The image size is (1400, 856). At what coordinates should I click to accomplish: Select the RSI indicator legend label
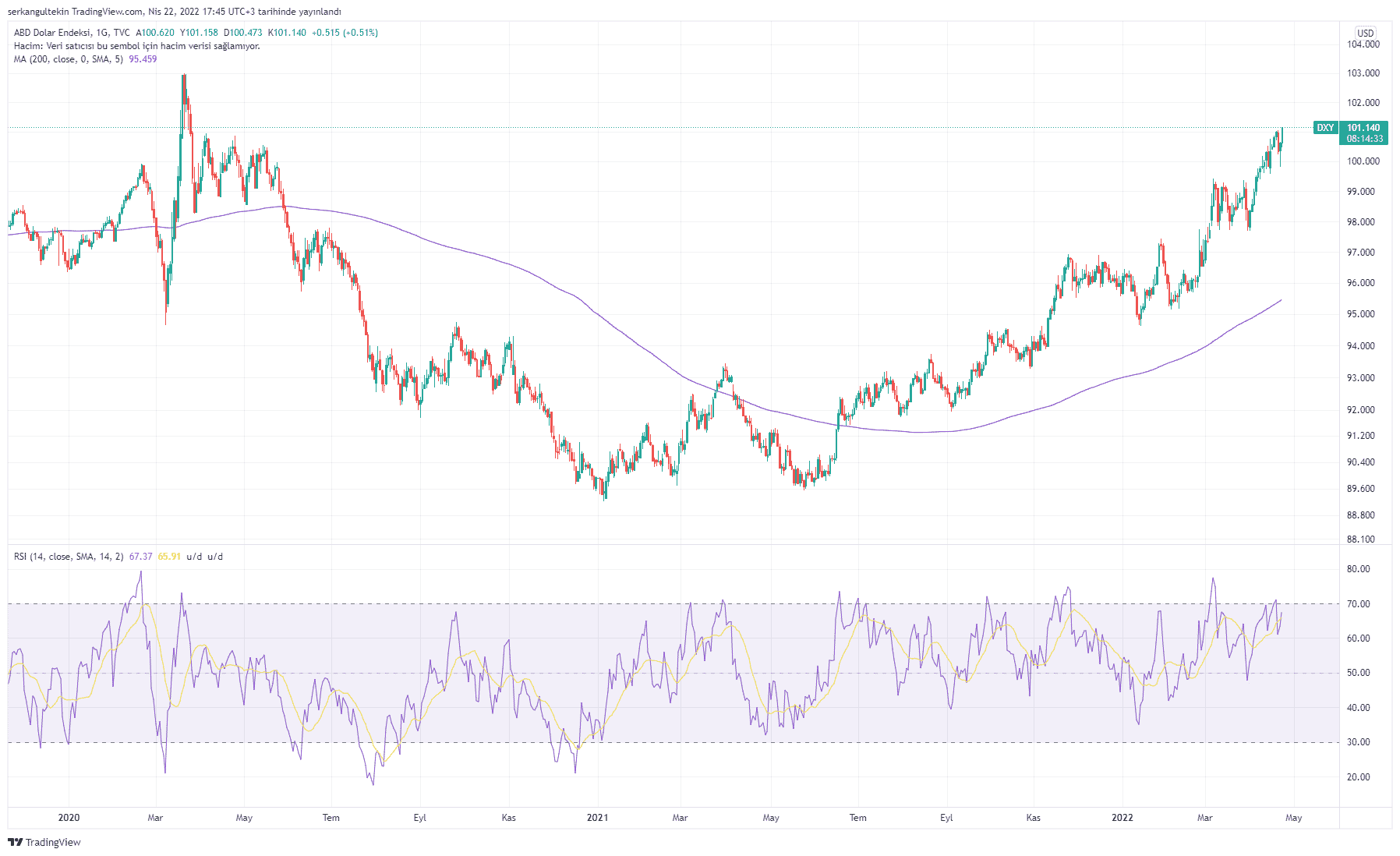click(x=69, y=557)
